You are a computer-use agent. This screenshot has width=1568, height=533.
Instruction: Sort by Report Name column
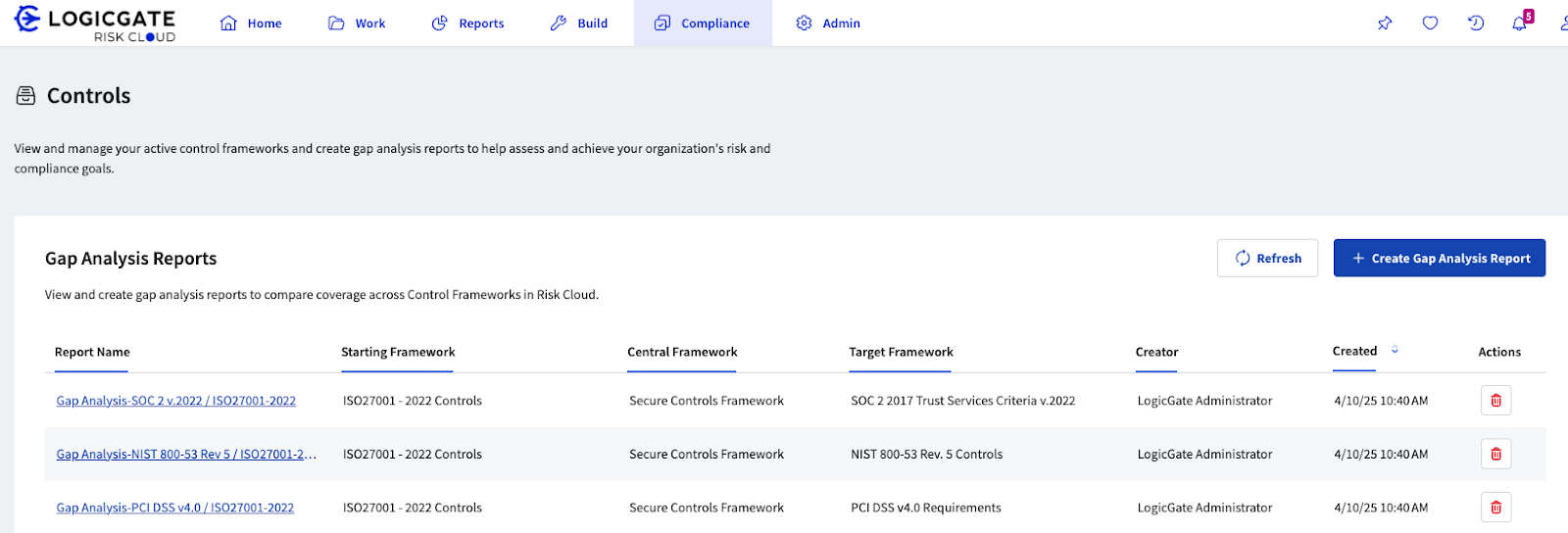click(92, 352)
